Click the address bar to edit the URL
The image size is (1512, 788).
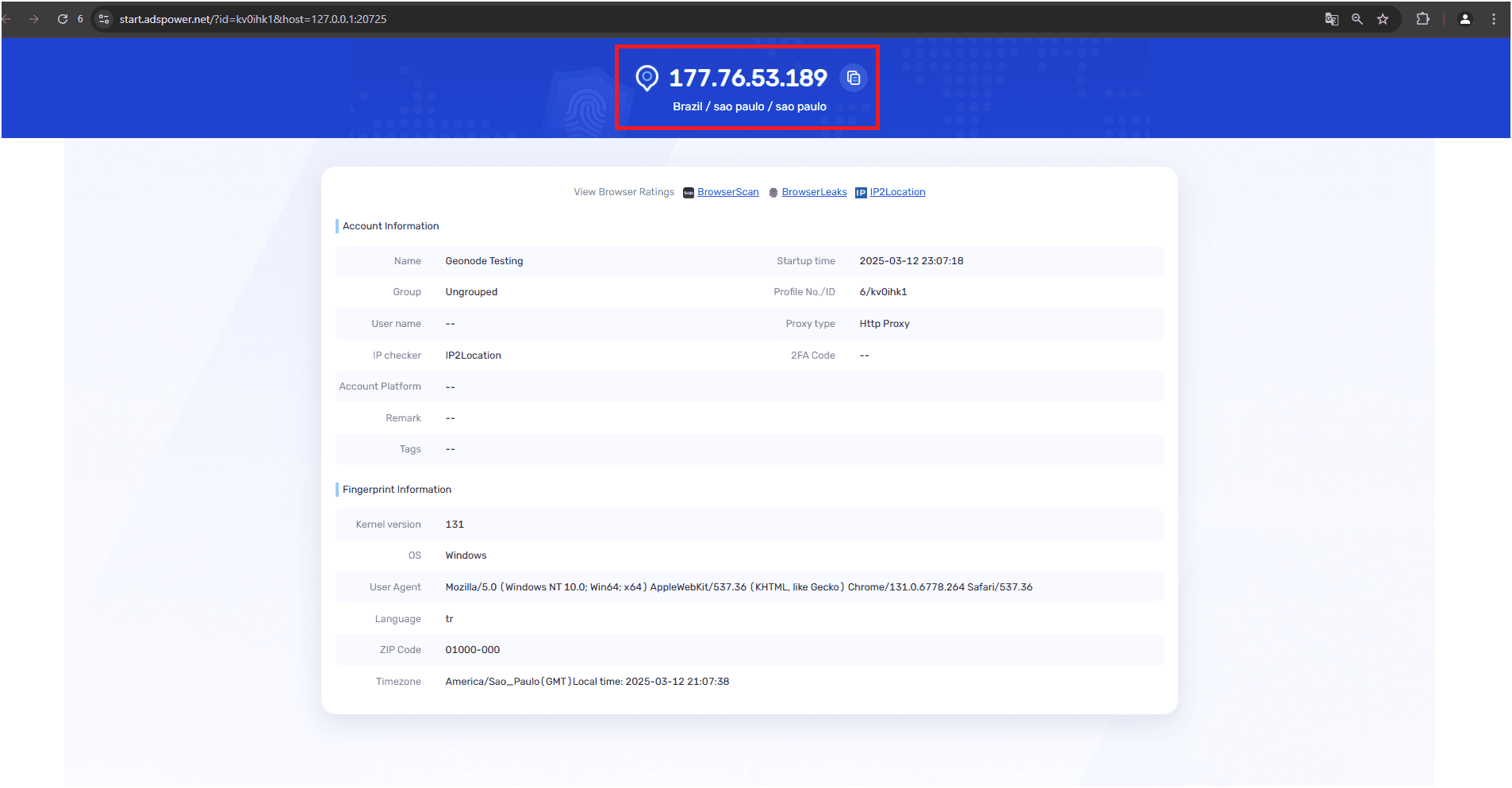(x=253, y=18)
